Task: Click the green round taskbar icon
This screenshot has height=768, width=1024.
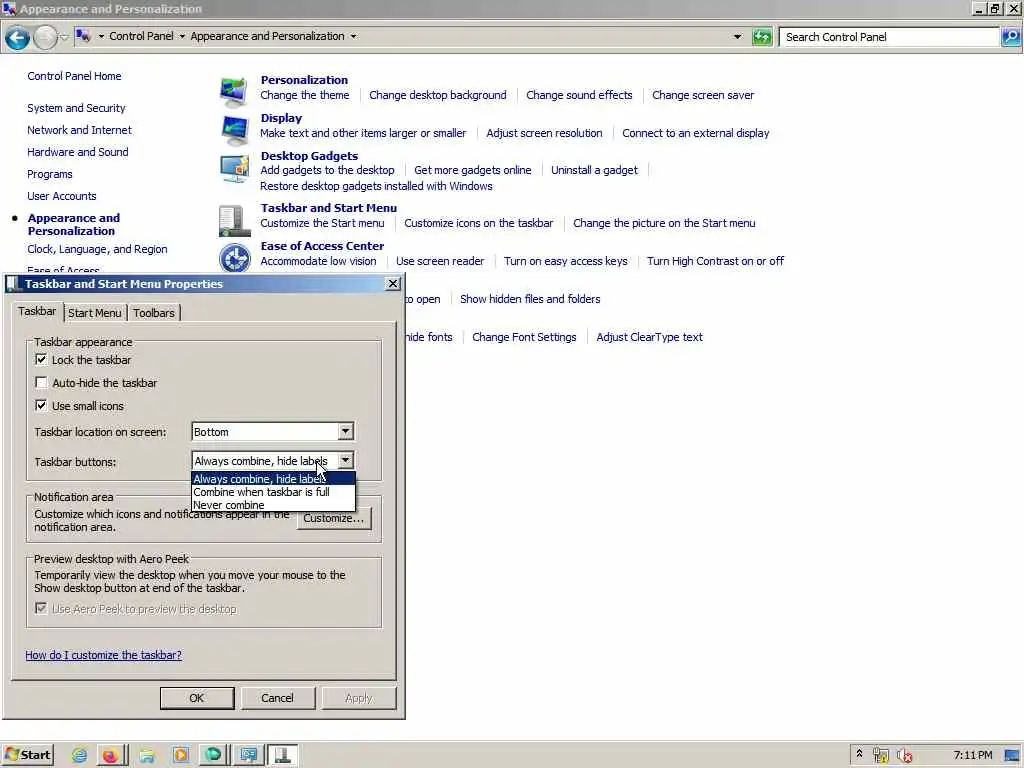Action: point(213,755)
